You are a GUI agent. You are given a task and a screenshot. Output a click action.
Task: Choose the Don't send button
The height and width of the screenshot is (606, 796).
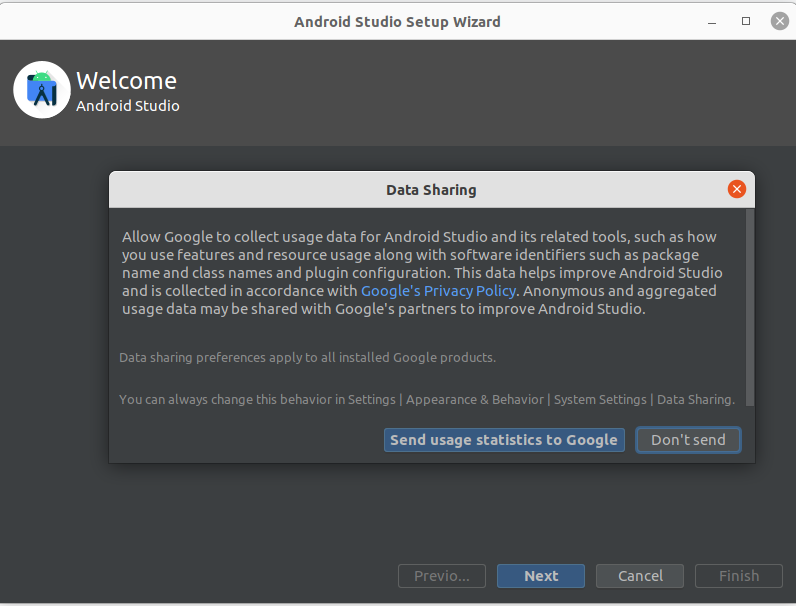point(688,440)
